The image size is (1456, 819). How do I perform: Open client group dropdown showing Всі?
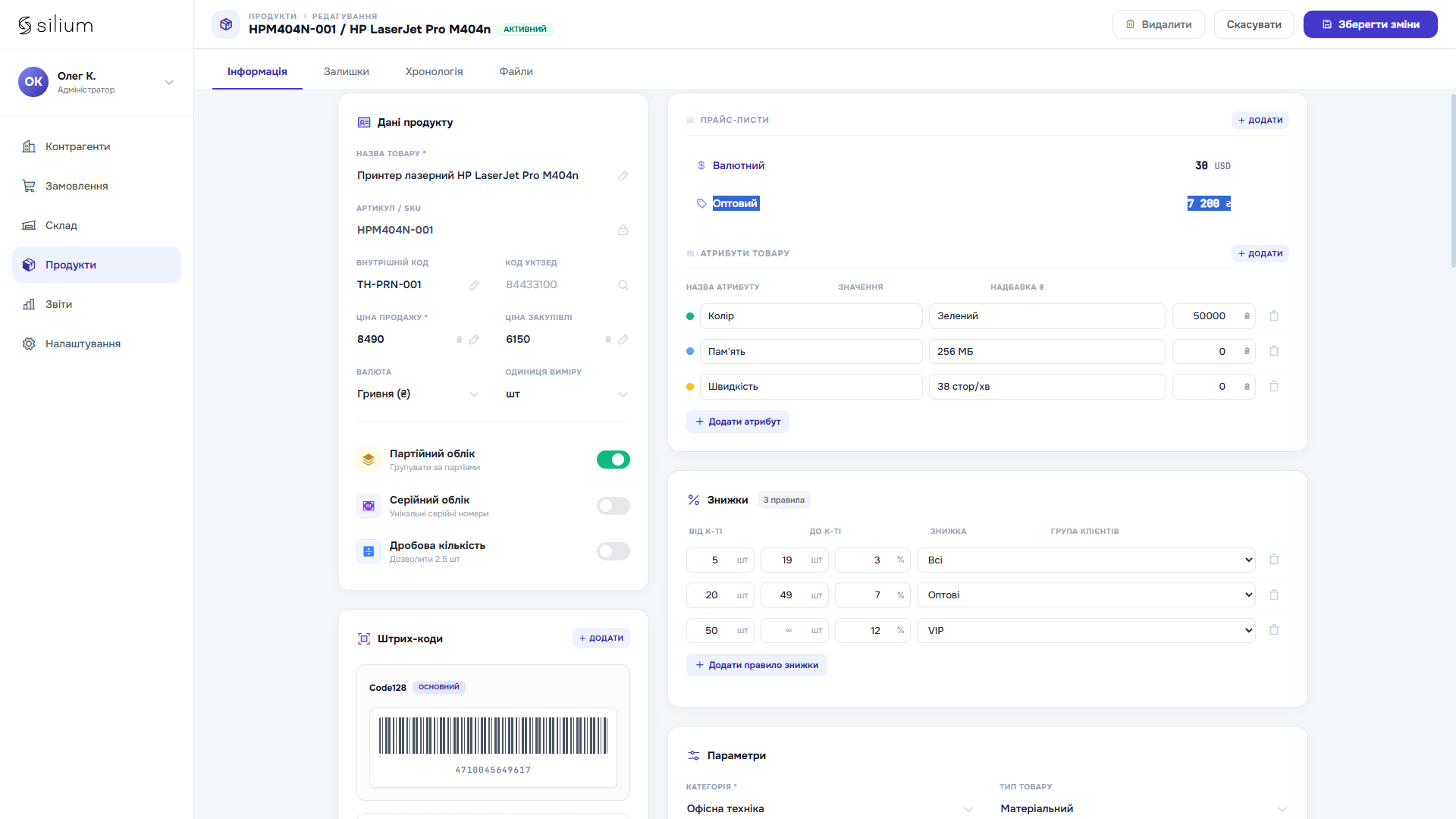[1086, 560]
